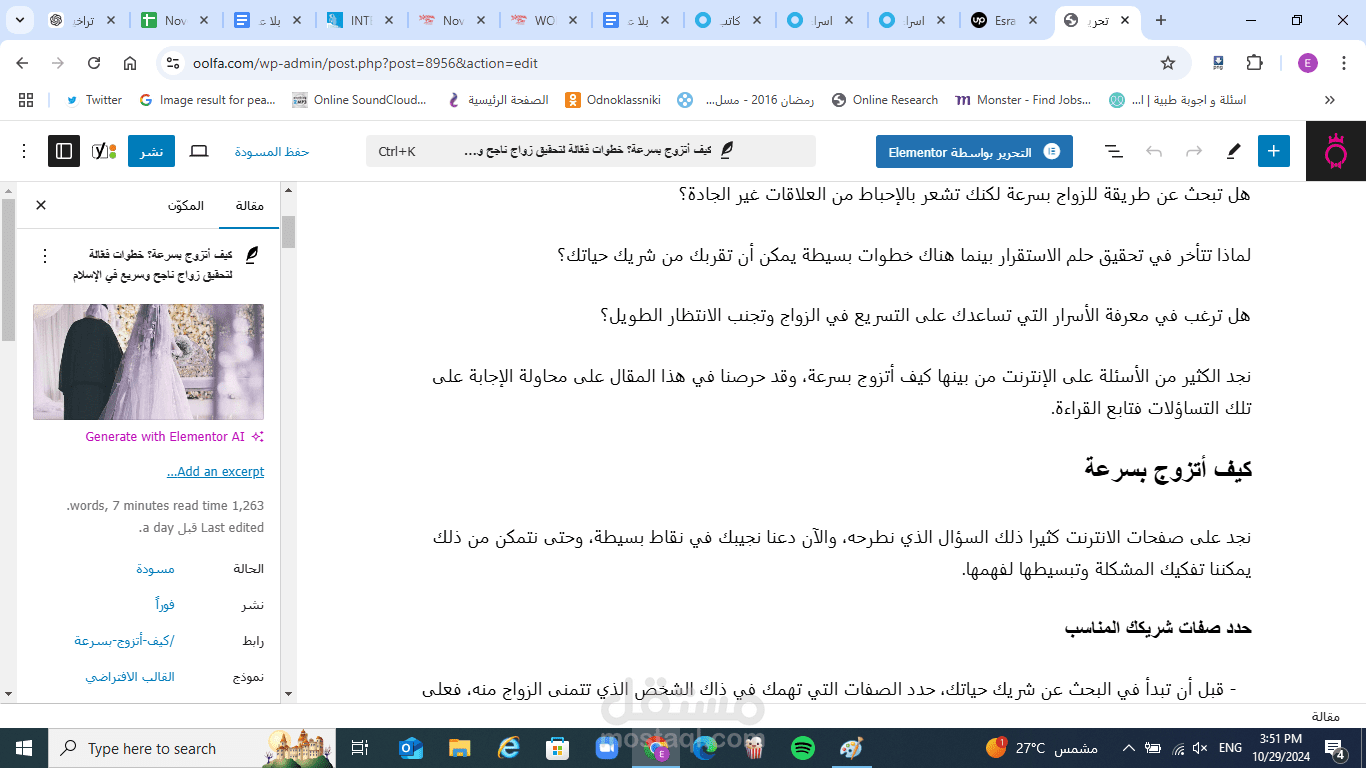Screen dimensions: 1366x768
Task: Select the pencil Tools icon
Action: click(x=1234, y=151)
